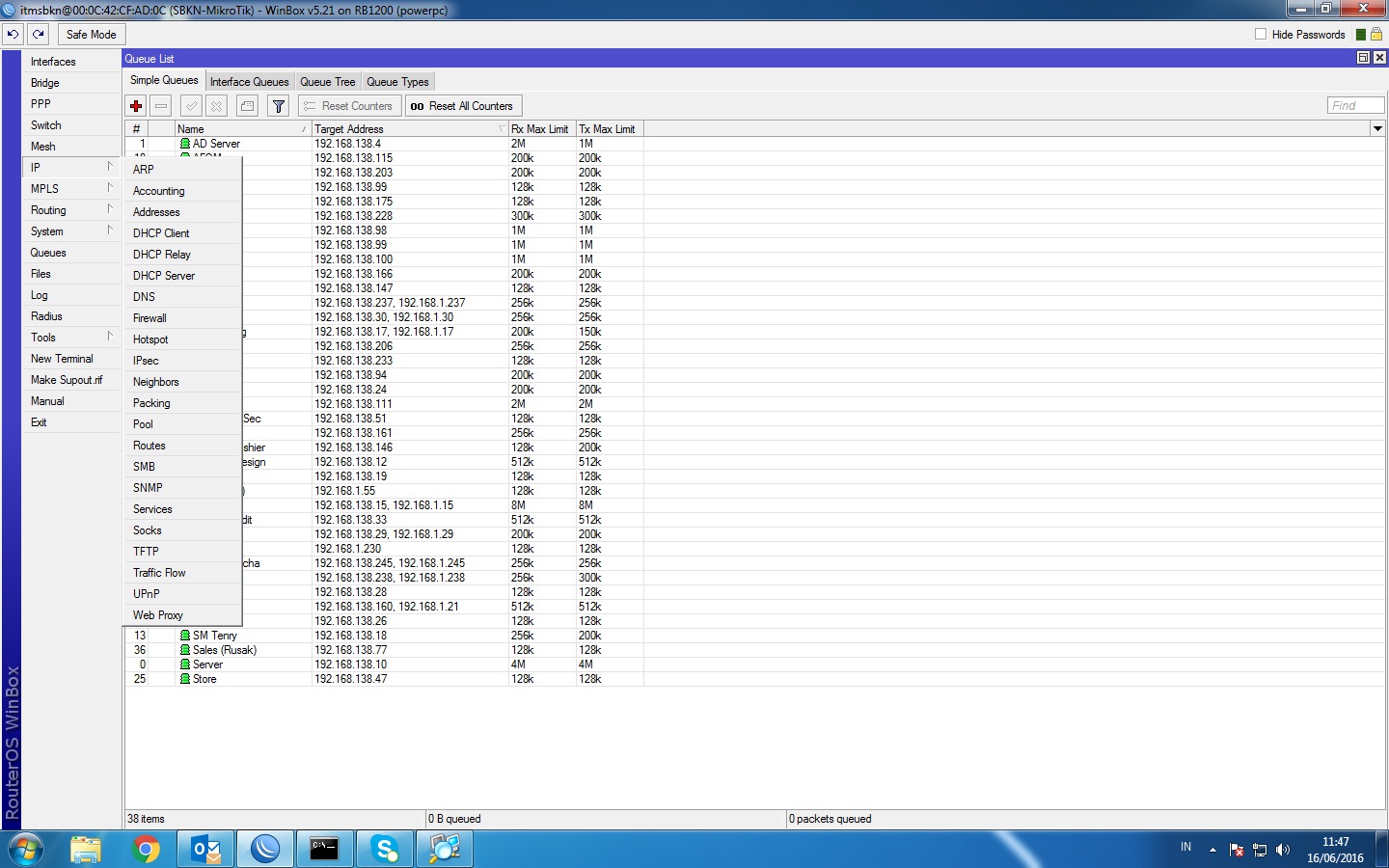Click the Undo arrow icon
1389x868 pixels.
pos(13,34)
